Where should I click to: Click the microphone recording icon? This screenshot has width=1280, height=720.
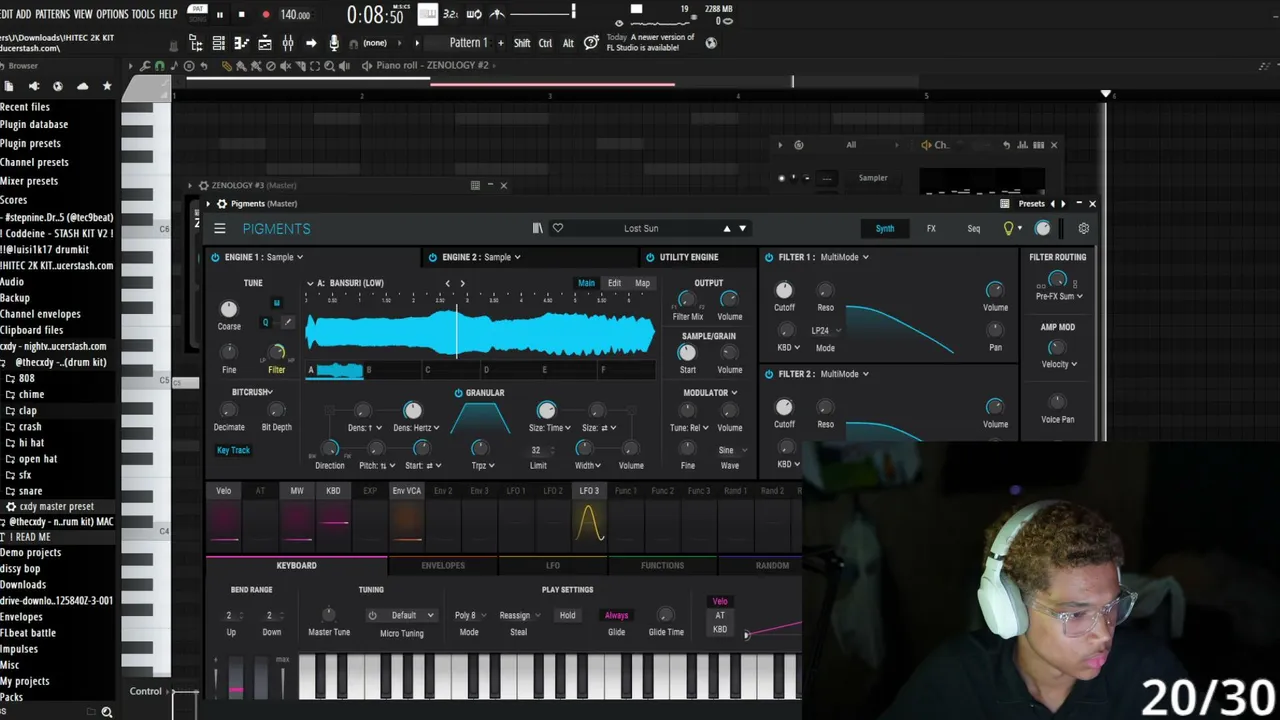tap(334, 43)
